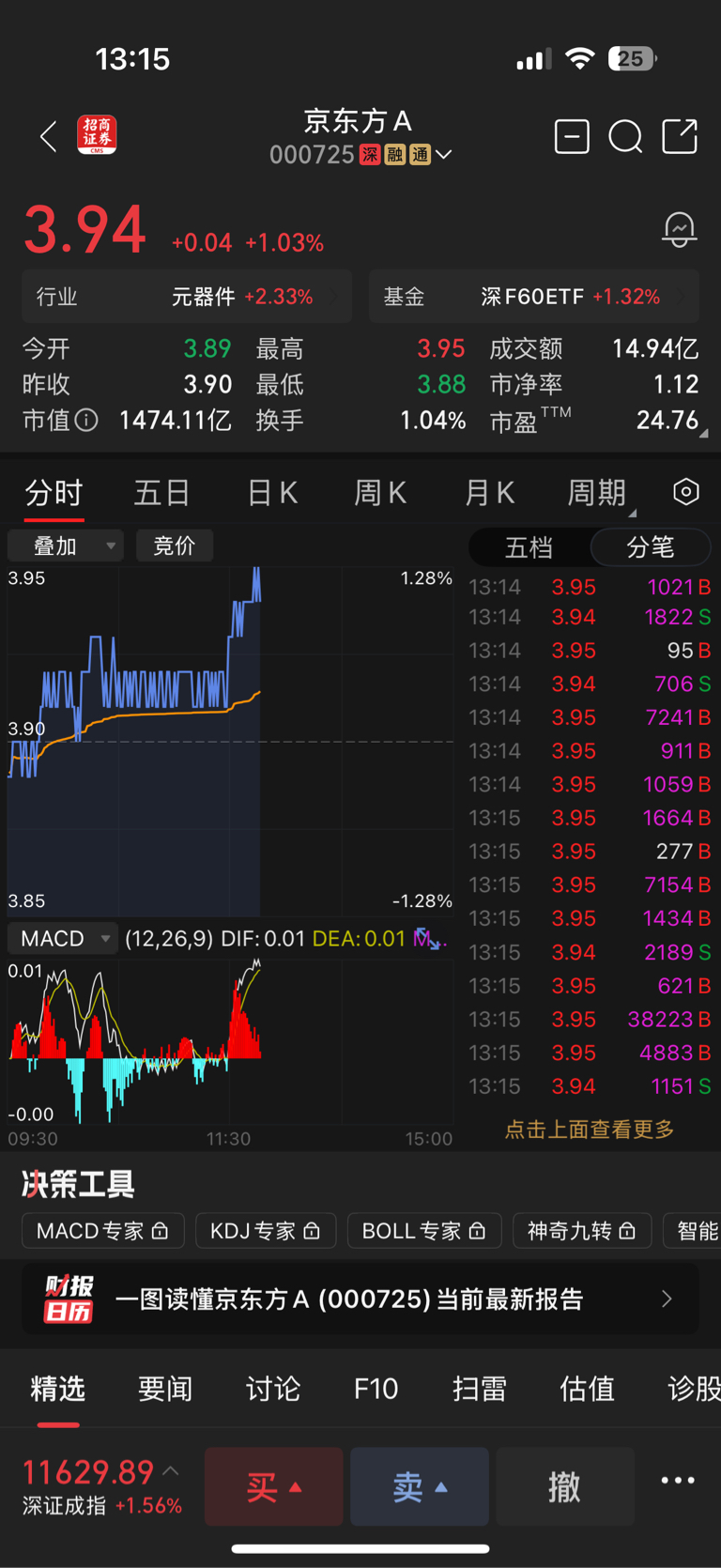Screen dimensions: 721x1568
Task: Tap the 换手 1.04% value
Action: 433,420
